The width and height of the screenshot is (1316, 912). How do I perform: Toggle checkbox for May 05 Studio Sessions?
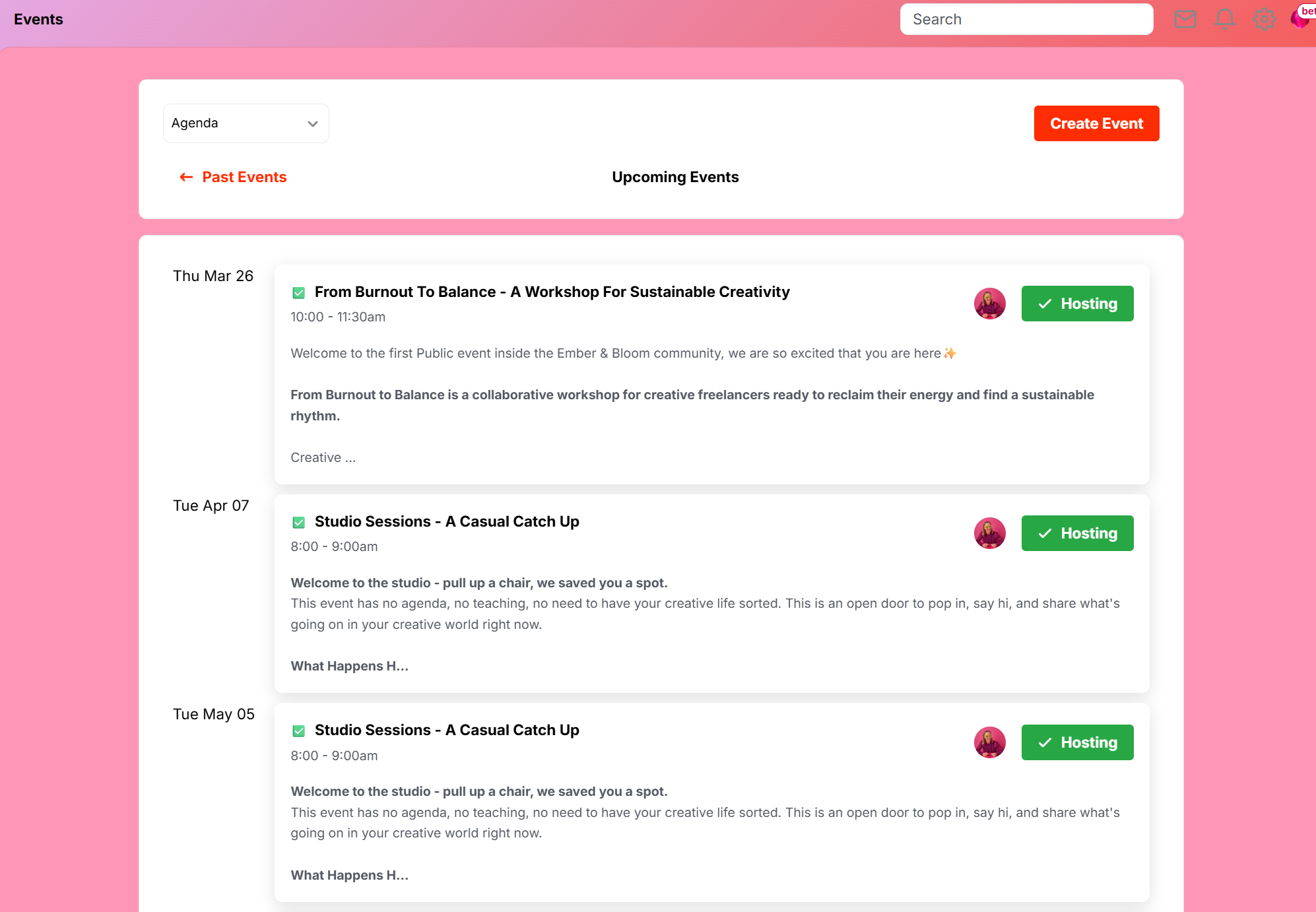point(298,731)
